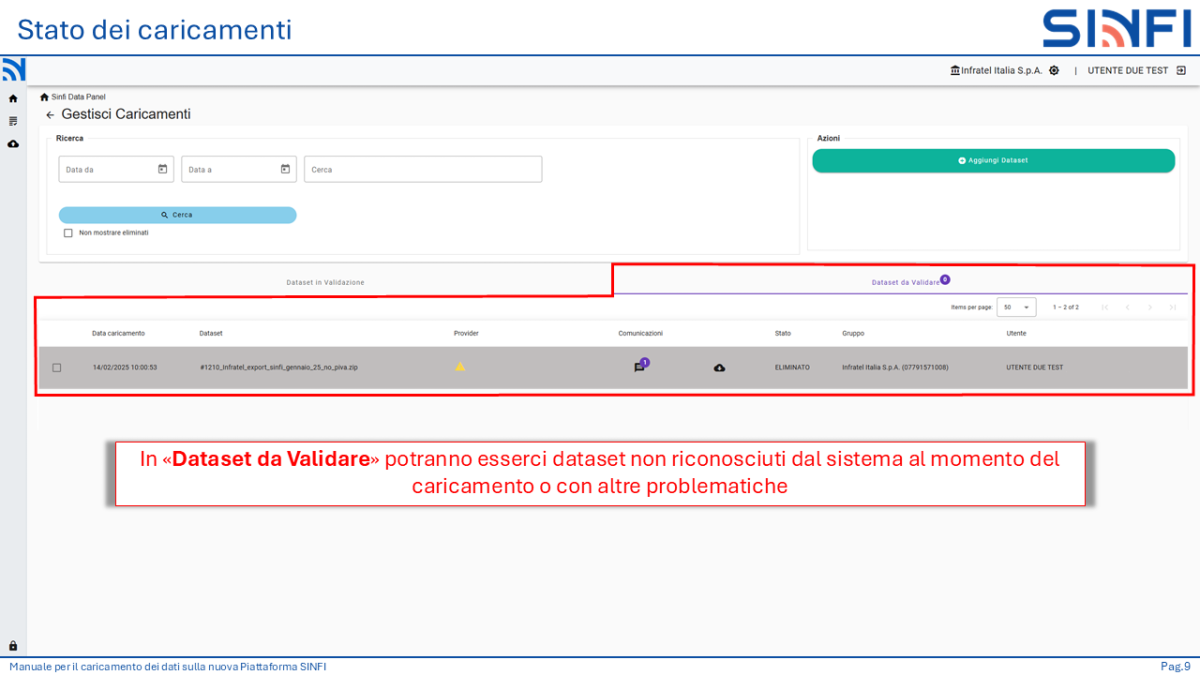This screenshot has width=1200, height=675.
Task: Click the lock icon at sidebar bottom
Action: click(x=12, y=645)
